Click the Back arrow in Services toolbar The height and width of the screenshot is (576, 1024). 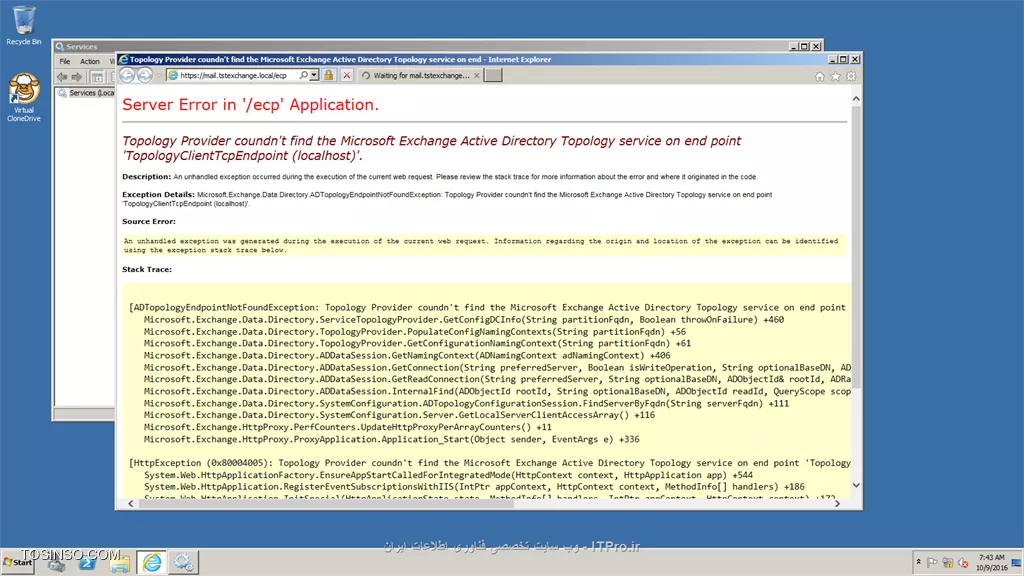tap(61, 77)
